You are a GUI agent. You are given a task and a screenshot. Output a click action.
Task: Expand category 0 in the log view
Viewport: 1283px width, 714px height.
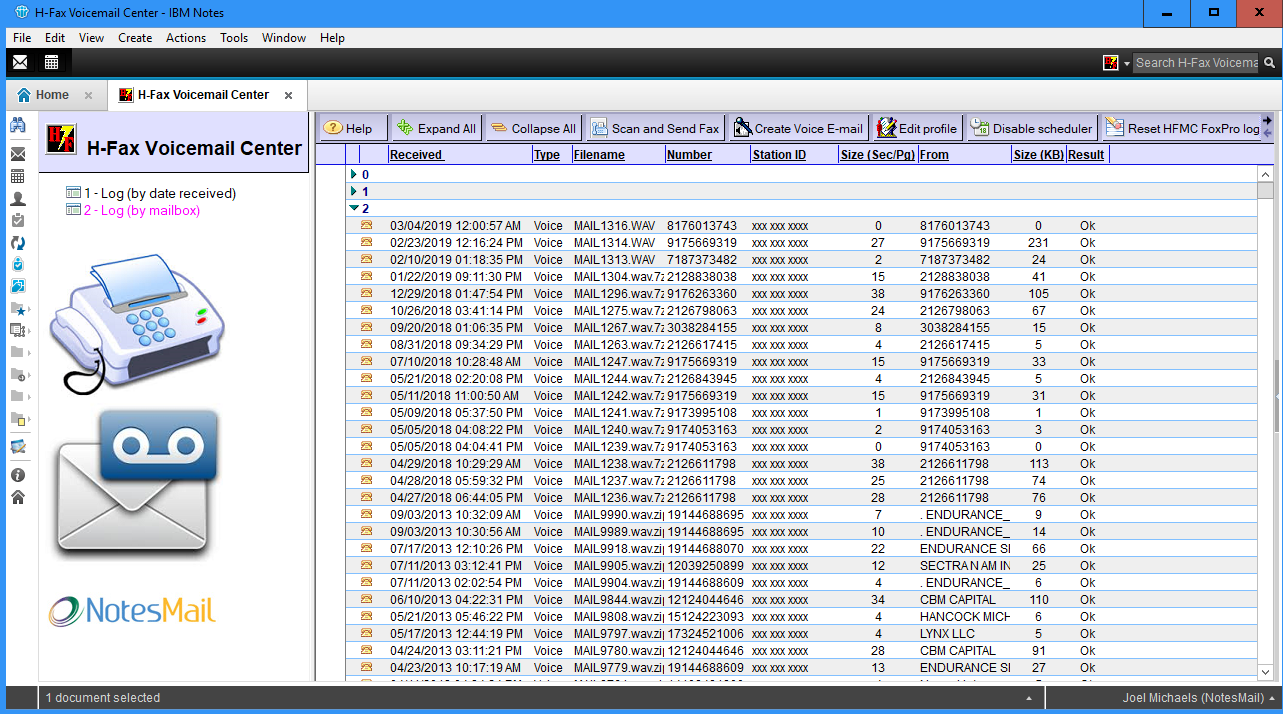pyautogui.click(x=354, y=174)
